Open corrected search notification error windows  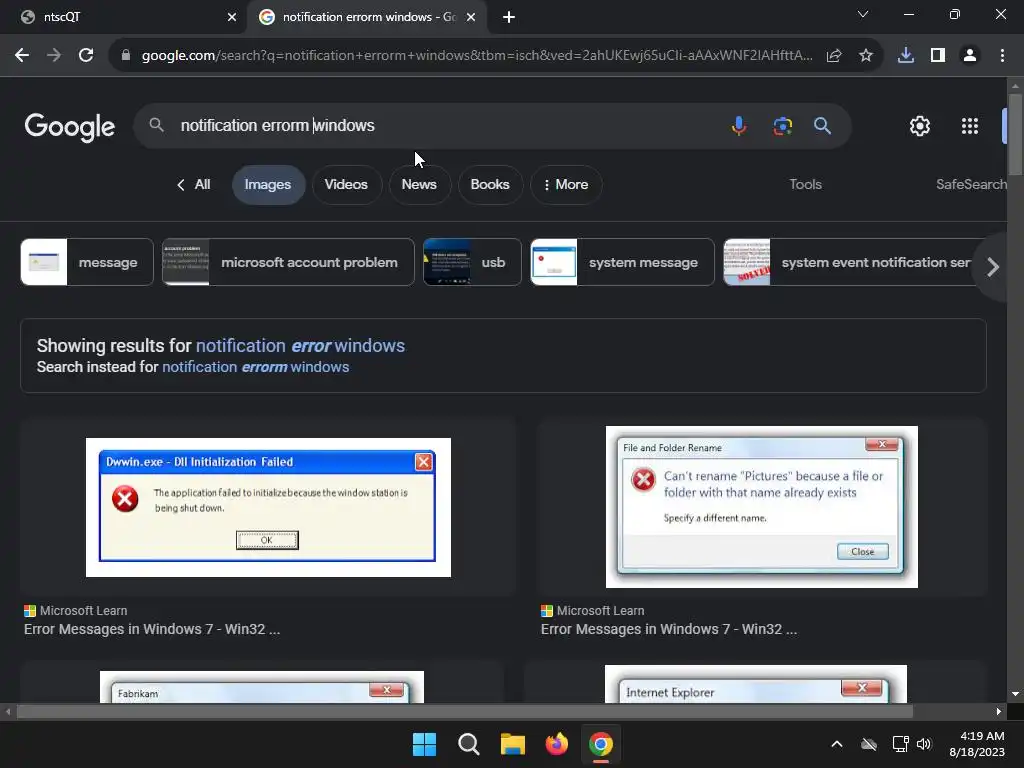(300, 346)
